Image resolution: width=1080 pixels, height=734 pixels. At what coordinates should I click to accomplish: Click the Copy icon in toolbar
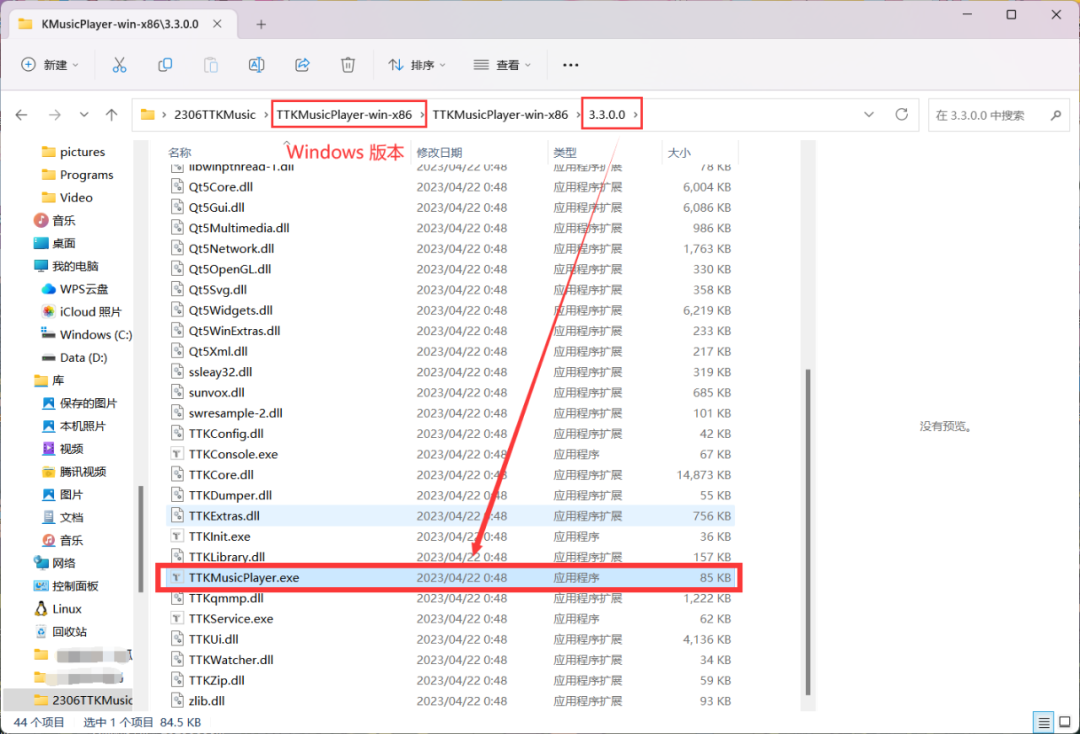(x=165, y=65)
